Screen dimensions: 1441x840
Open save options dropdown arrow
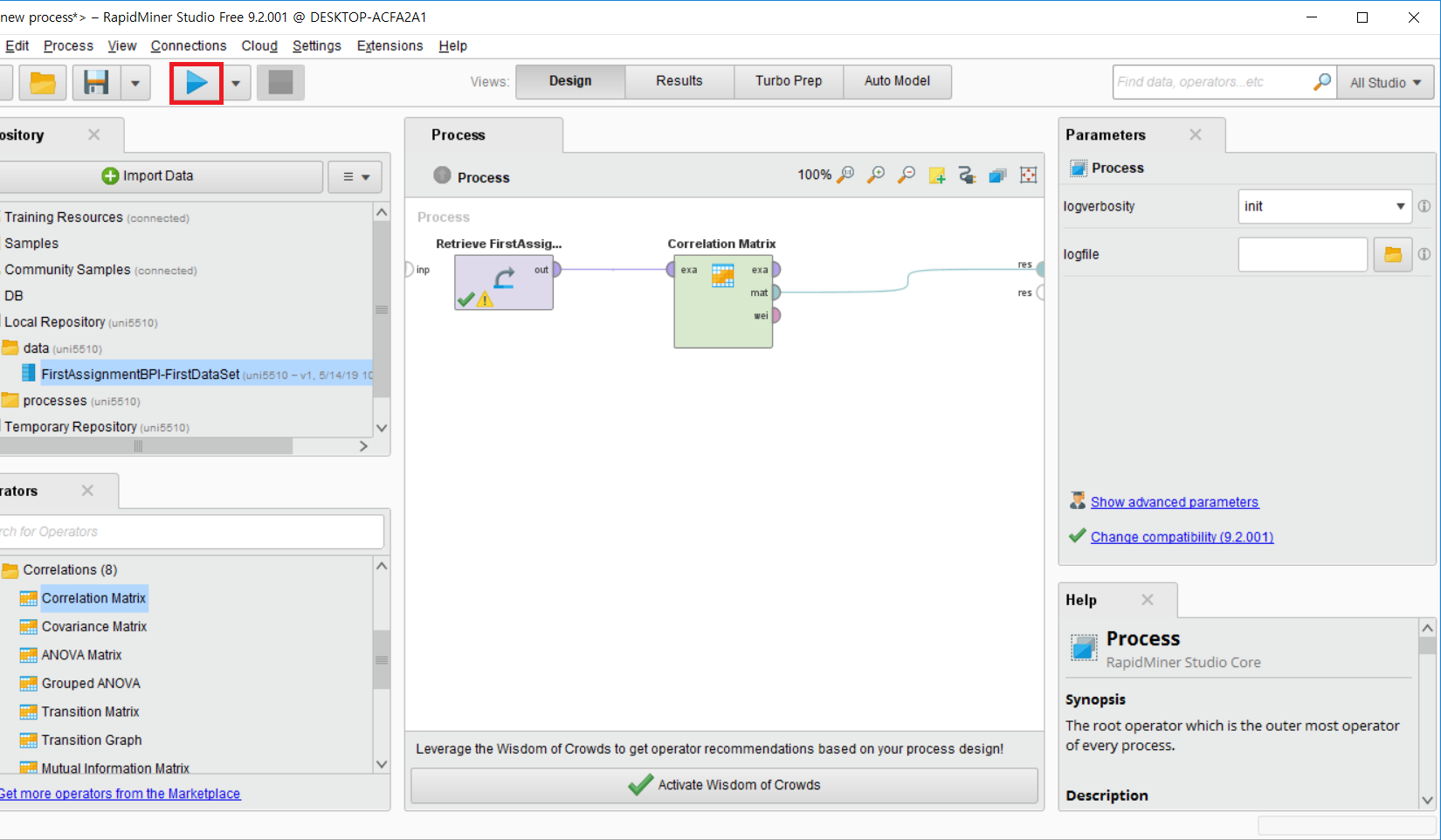[135, 84]
